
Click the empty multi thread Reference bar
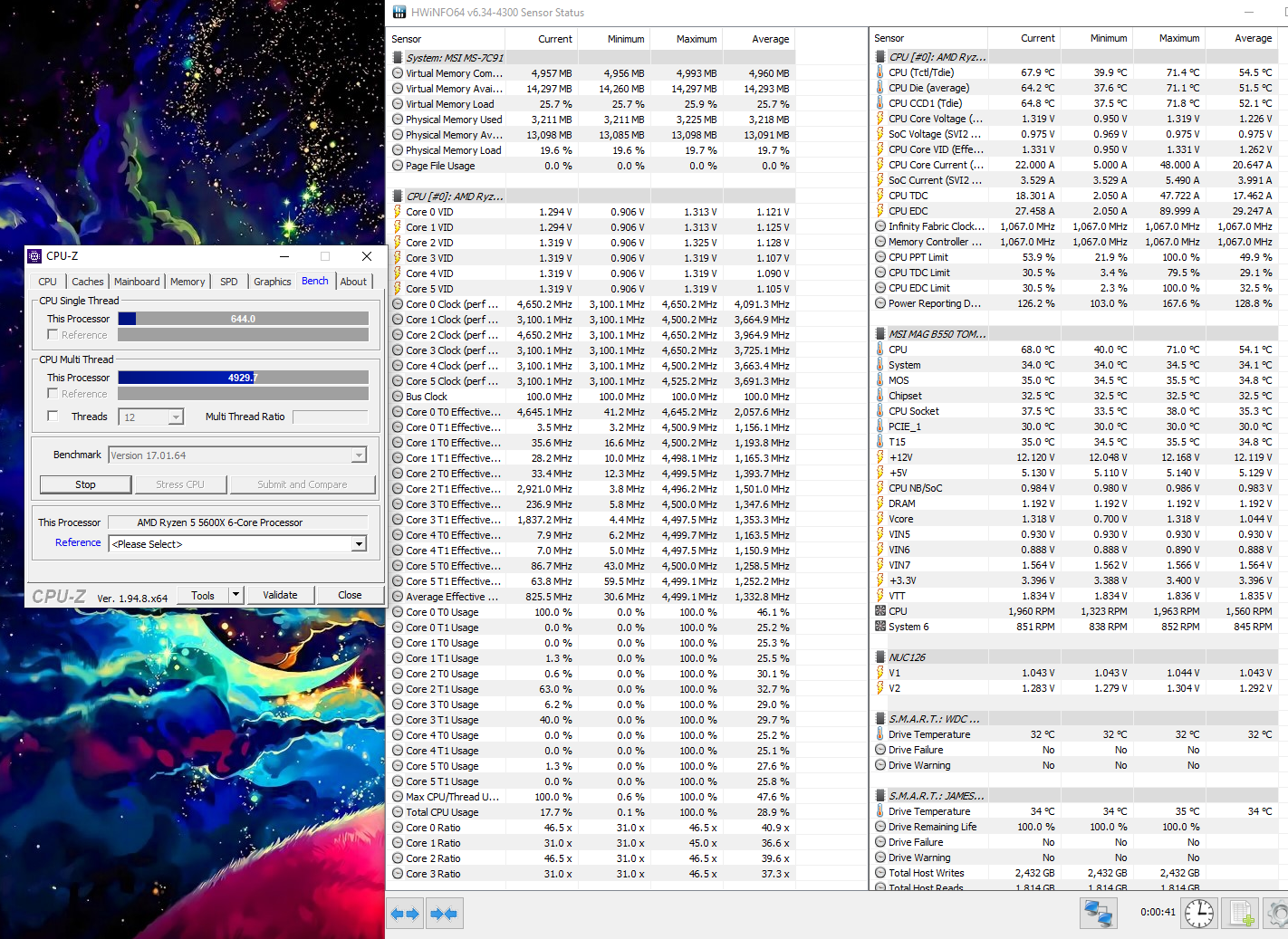(x=243, y=394)
